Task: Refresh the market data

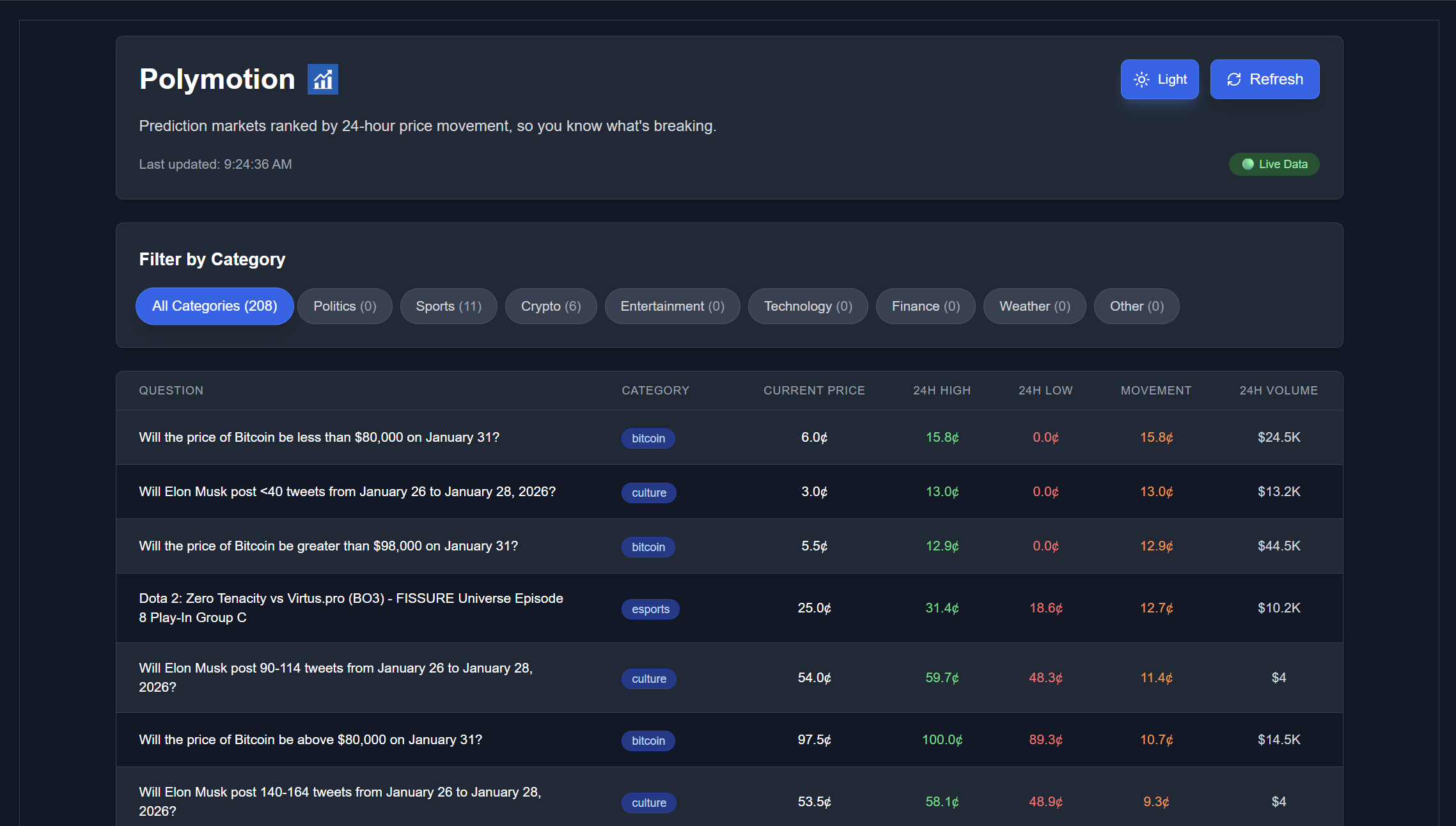Action: [1264, 79]
